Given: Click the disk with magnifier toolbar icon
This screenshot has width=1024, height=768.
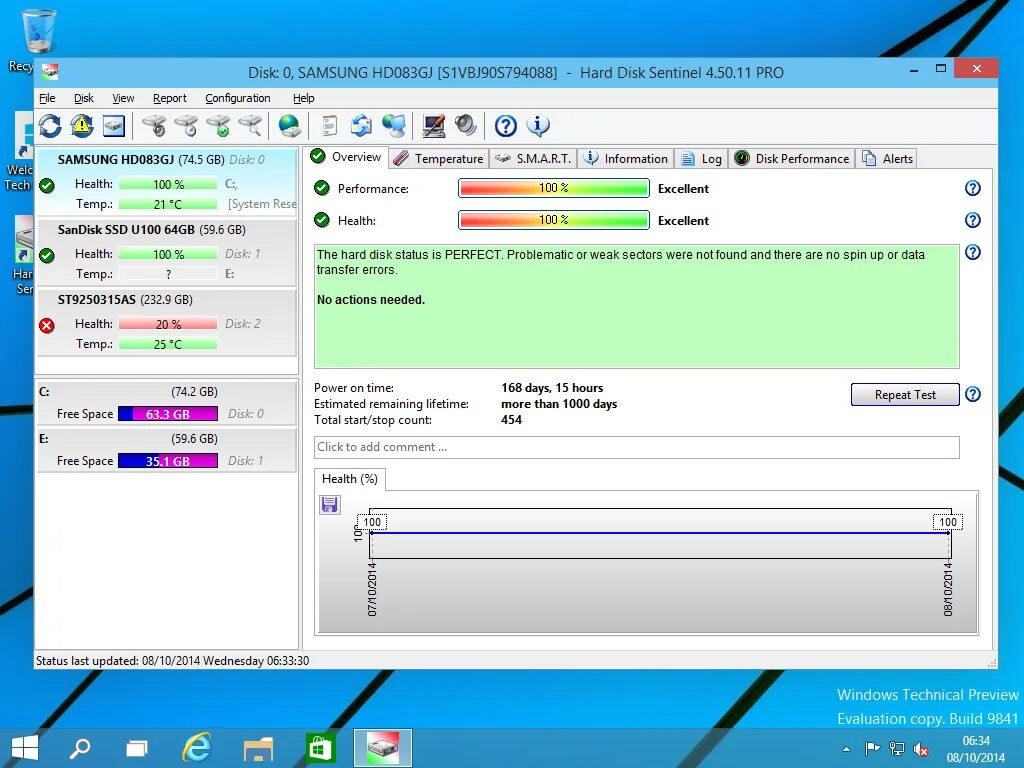Looking at the screenshot, I should pos(251,125).
